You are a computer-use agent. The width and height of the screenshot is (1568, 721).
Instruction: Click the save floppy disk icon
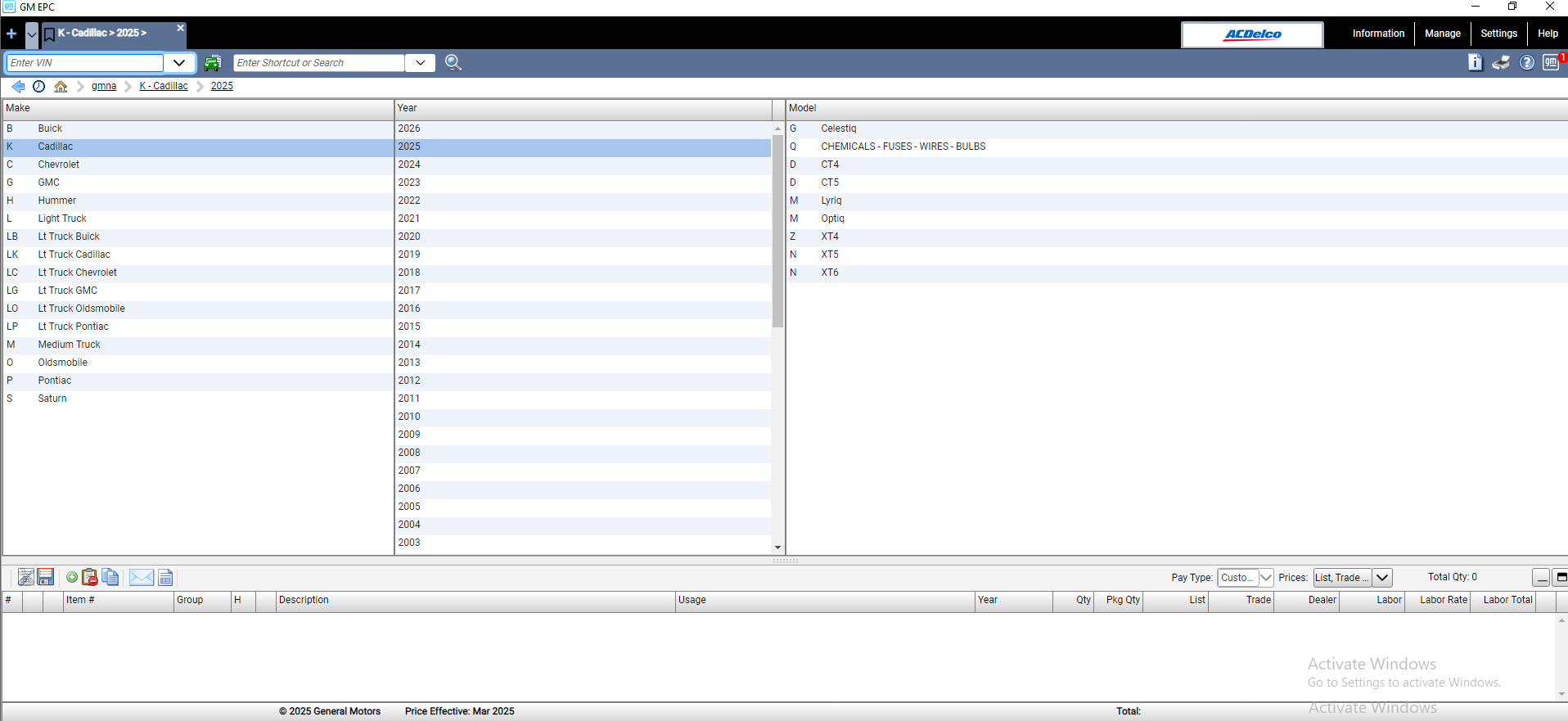coord(46,578)
